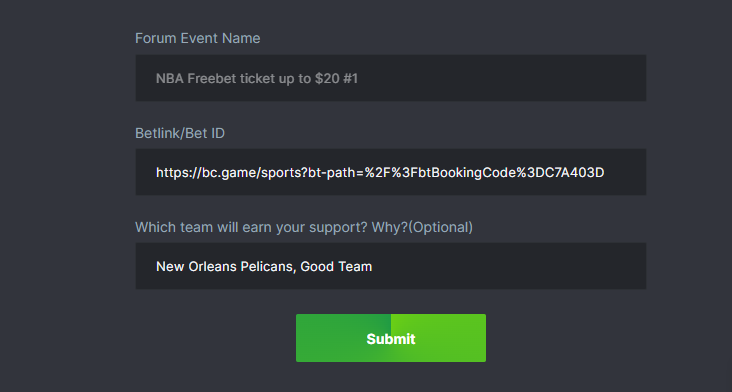The image size is (732, 392).
Task: Click the word "sports" inside the bet link URL
Action: pos(279,173)
